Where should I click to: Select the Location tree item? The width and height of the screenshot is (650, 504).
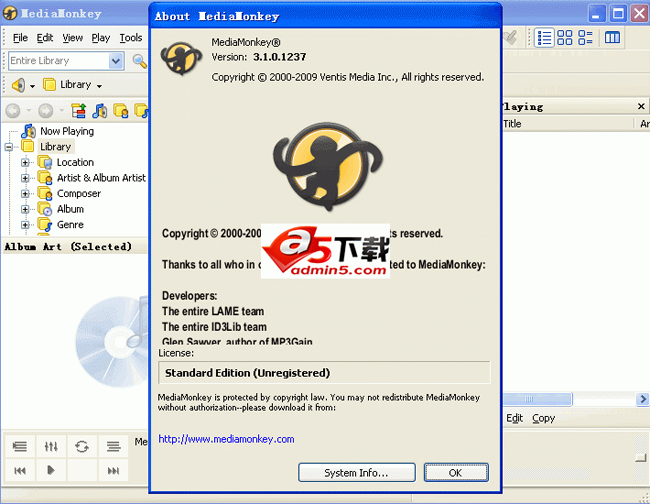pyautogui.click(x=75, y=162)
